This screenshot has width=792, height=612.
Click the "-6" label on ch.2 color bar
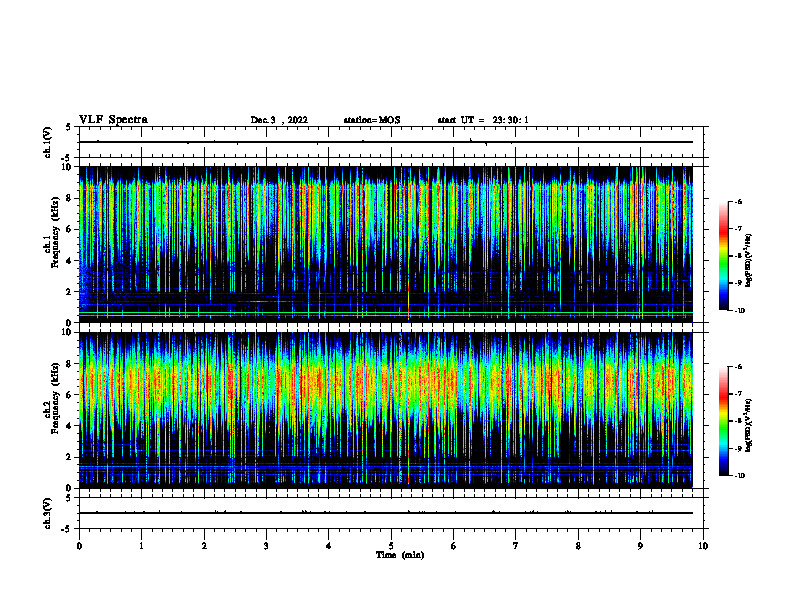click(738, 367)
